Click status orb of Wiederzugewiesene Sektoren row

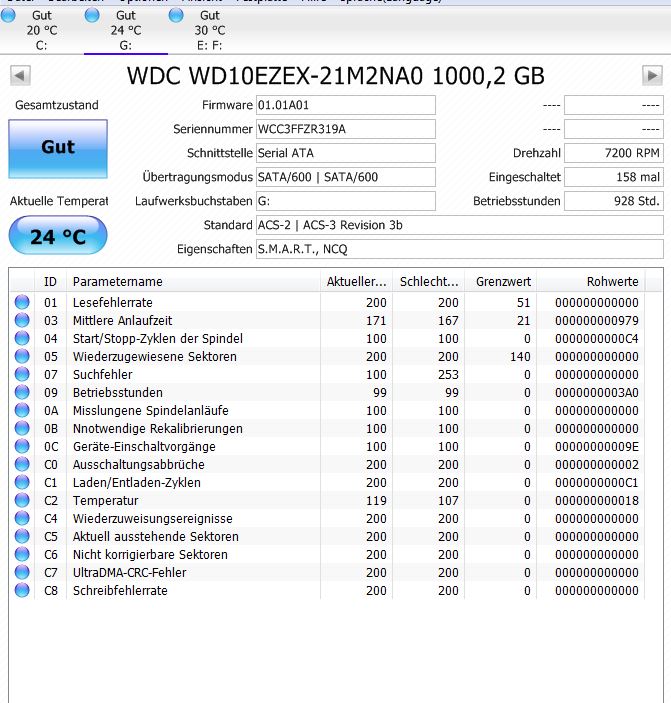tap(22, 356)
